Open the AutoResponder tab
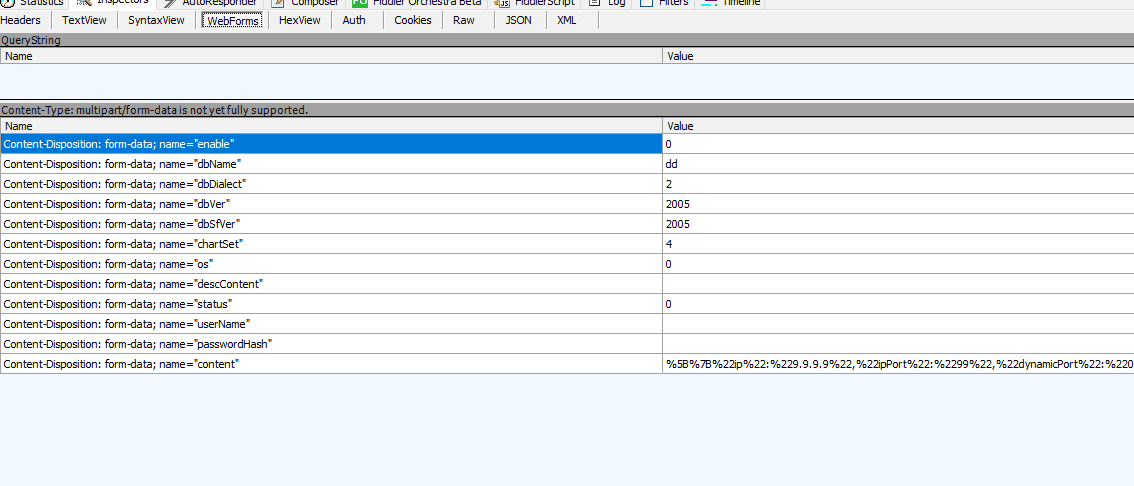1134x486 pixels. click(x=210, y=4)
